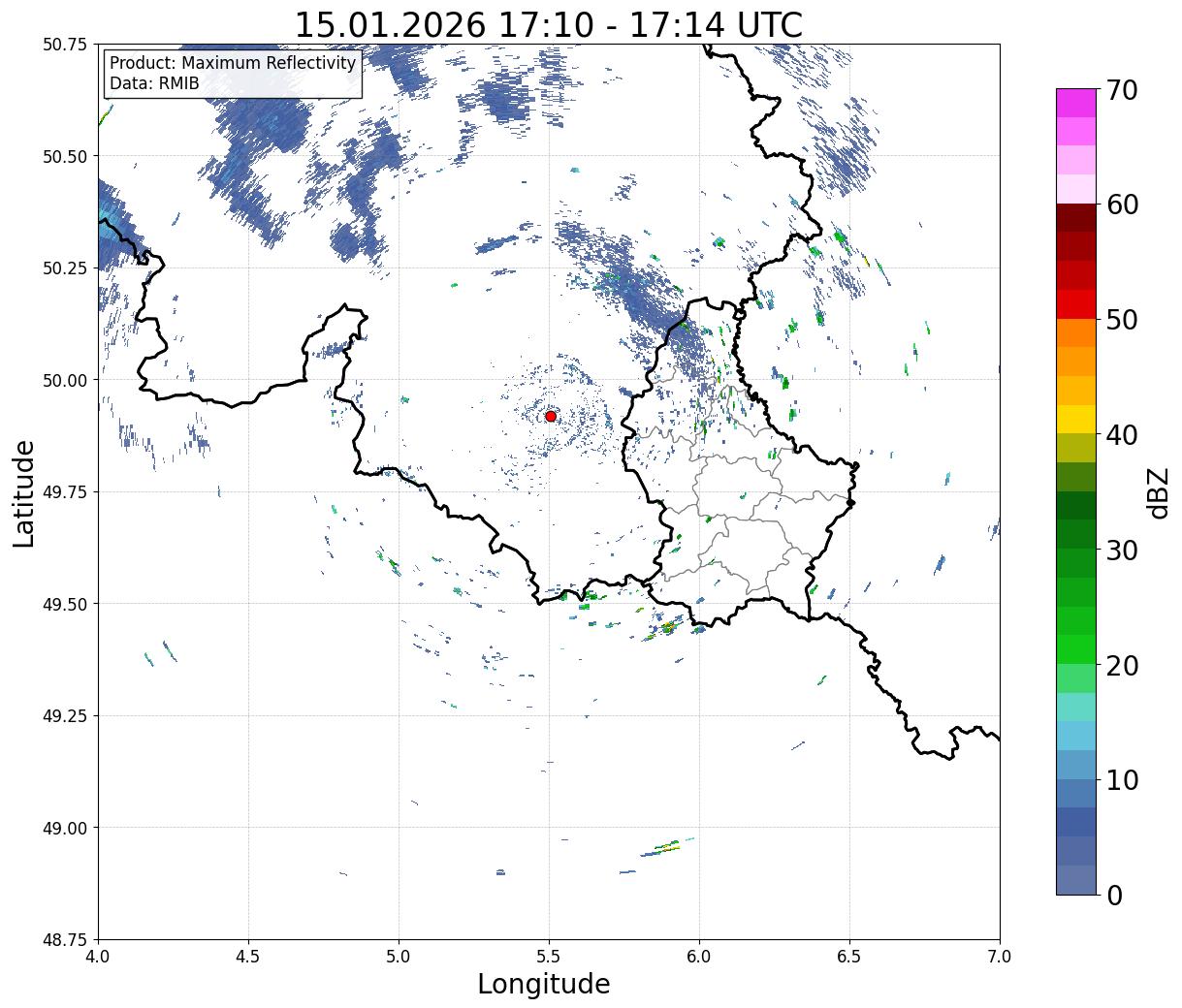Click the colorbar tick label 60

1123,205
